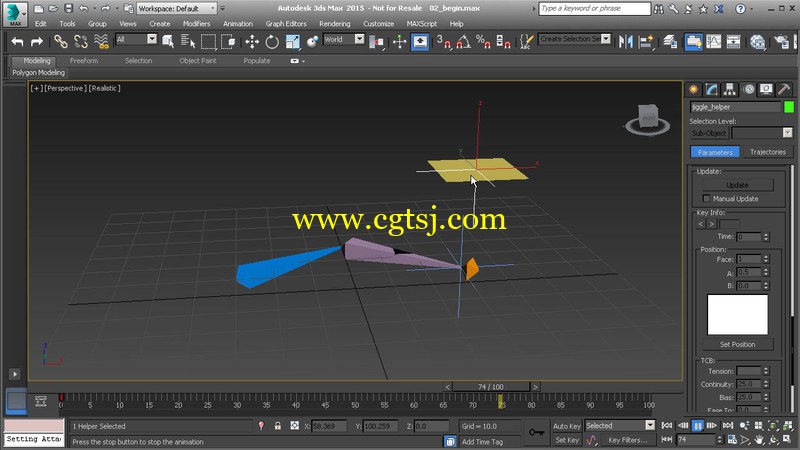The image size is (800, 450).
Task: Switch to the Freeform ribbon tab
Action: click(x=84, y=61)
